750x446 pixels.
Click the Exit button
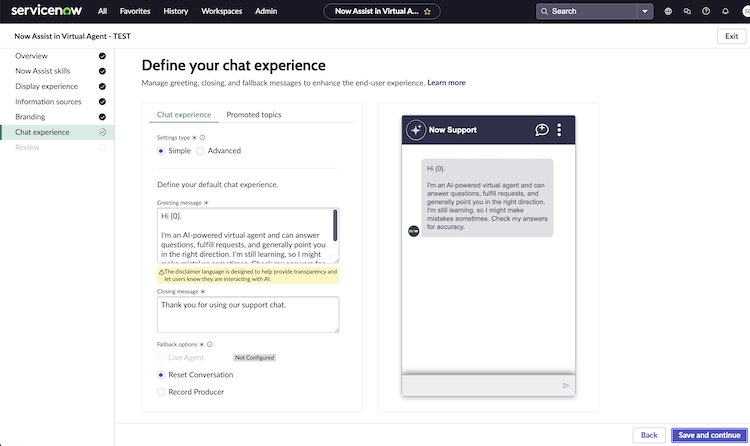point(731,36)
